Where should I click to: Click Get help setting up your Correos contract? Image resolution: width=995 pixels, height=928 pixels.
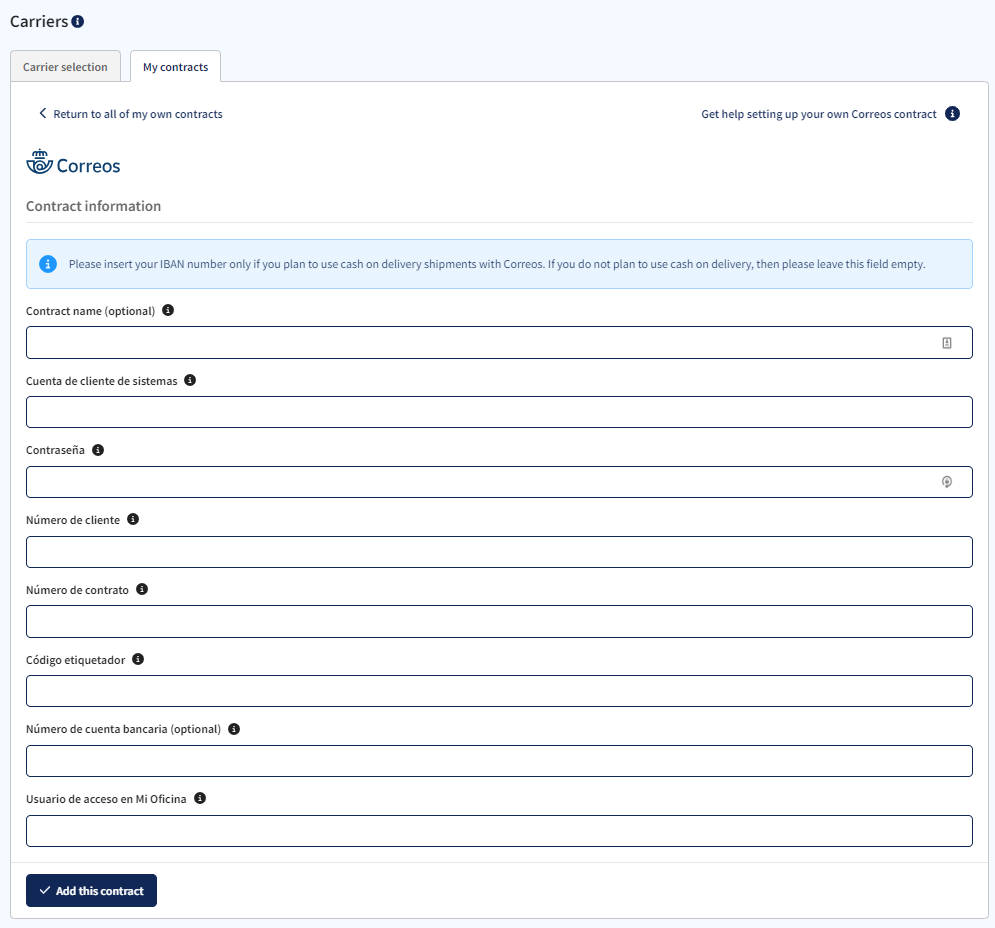[817, 113]
